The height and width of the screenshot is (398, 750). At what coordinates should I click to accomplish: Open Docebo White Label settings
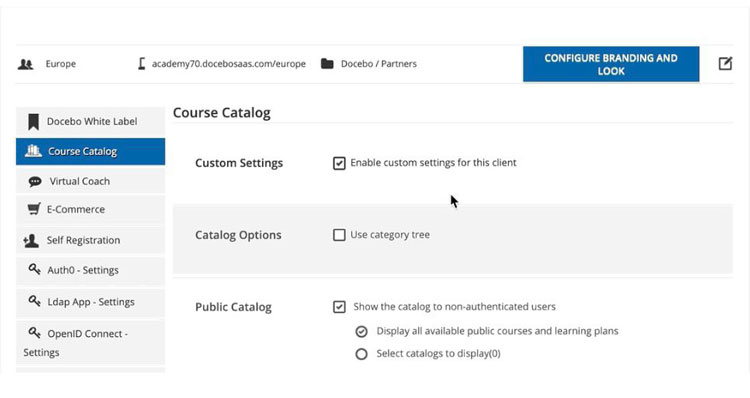(x=90, y=122)
